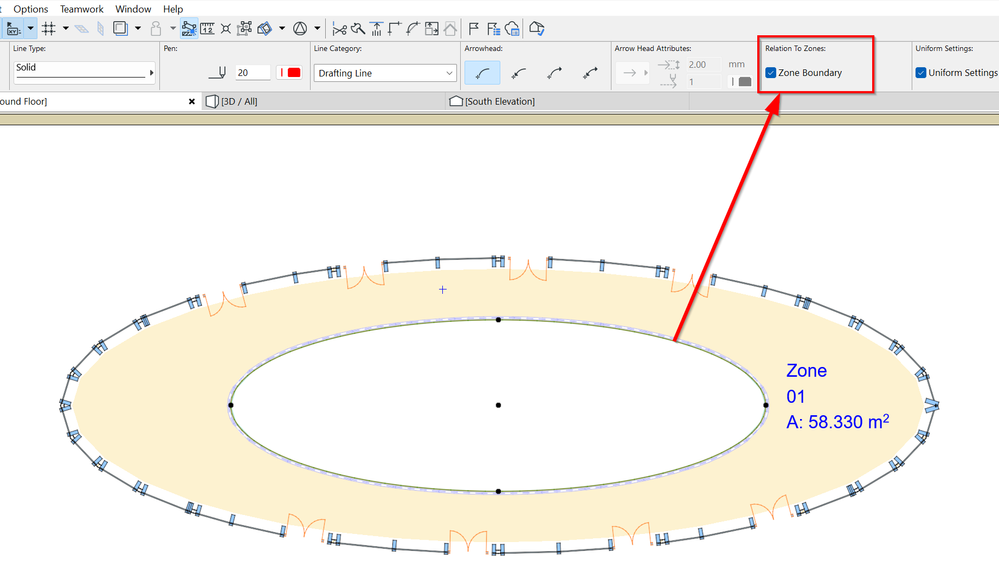The width and height of the screenshot is (999, 573).
Task: Click the cloud with calendar icon
Action: 512,29
